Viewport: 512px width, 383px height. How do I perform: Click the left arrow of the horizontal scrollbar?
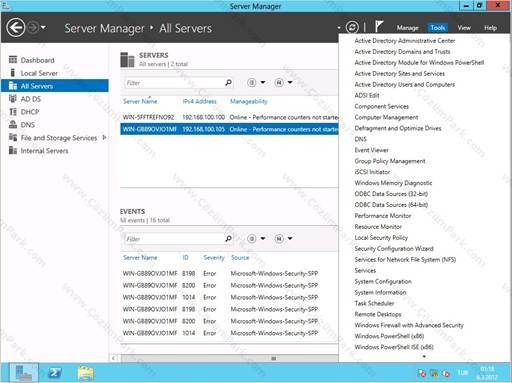(x=114, y=358)
